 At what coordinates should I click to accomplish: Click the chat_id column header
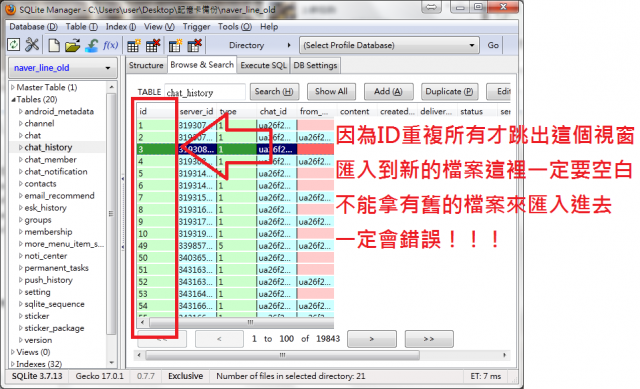pyautogui.click(x=276, y=111)
